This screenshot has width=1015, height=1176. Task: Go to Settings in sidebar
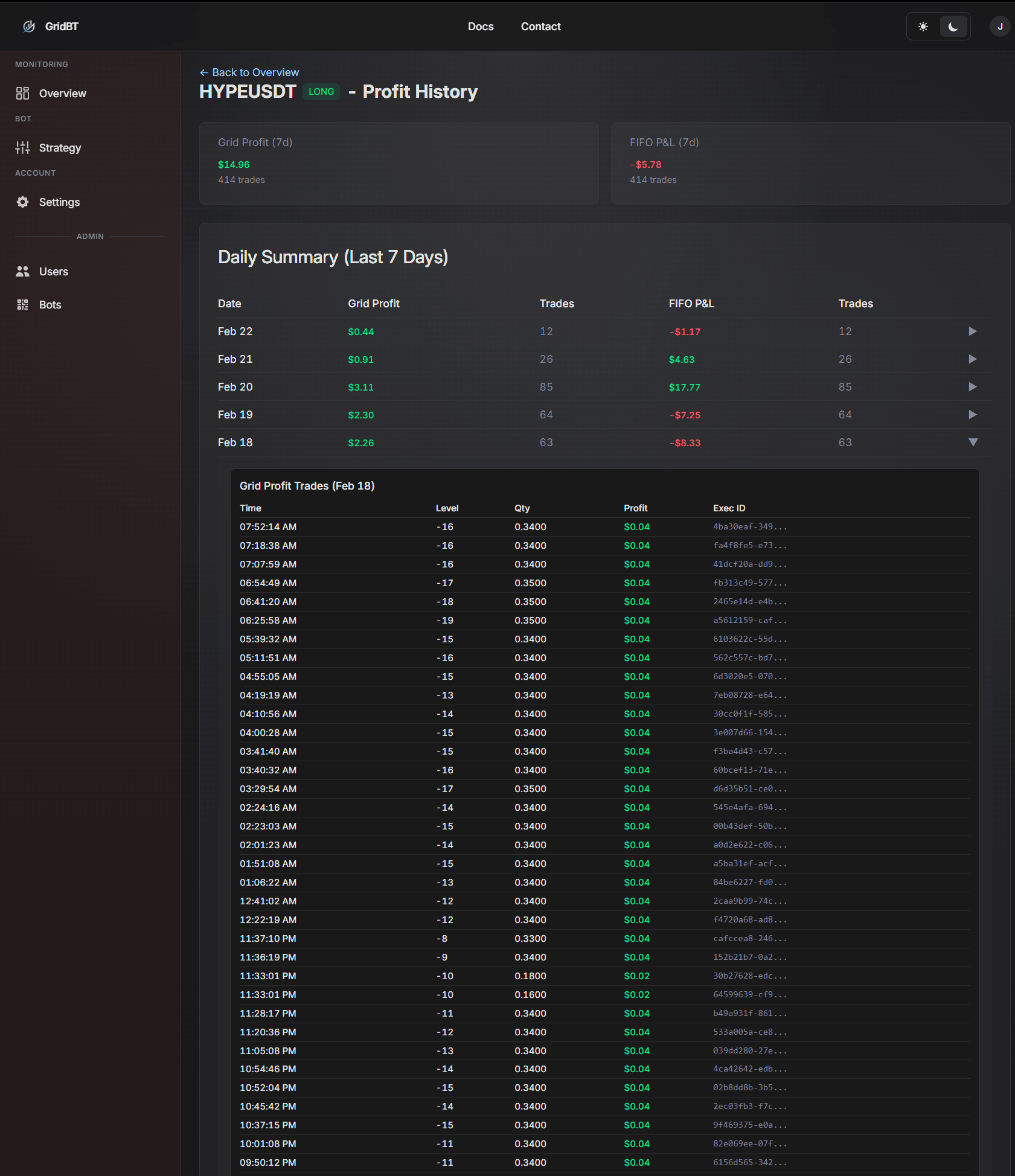click(59, 202)
